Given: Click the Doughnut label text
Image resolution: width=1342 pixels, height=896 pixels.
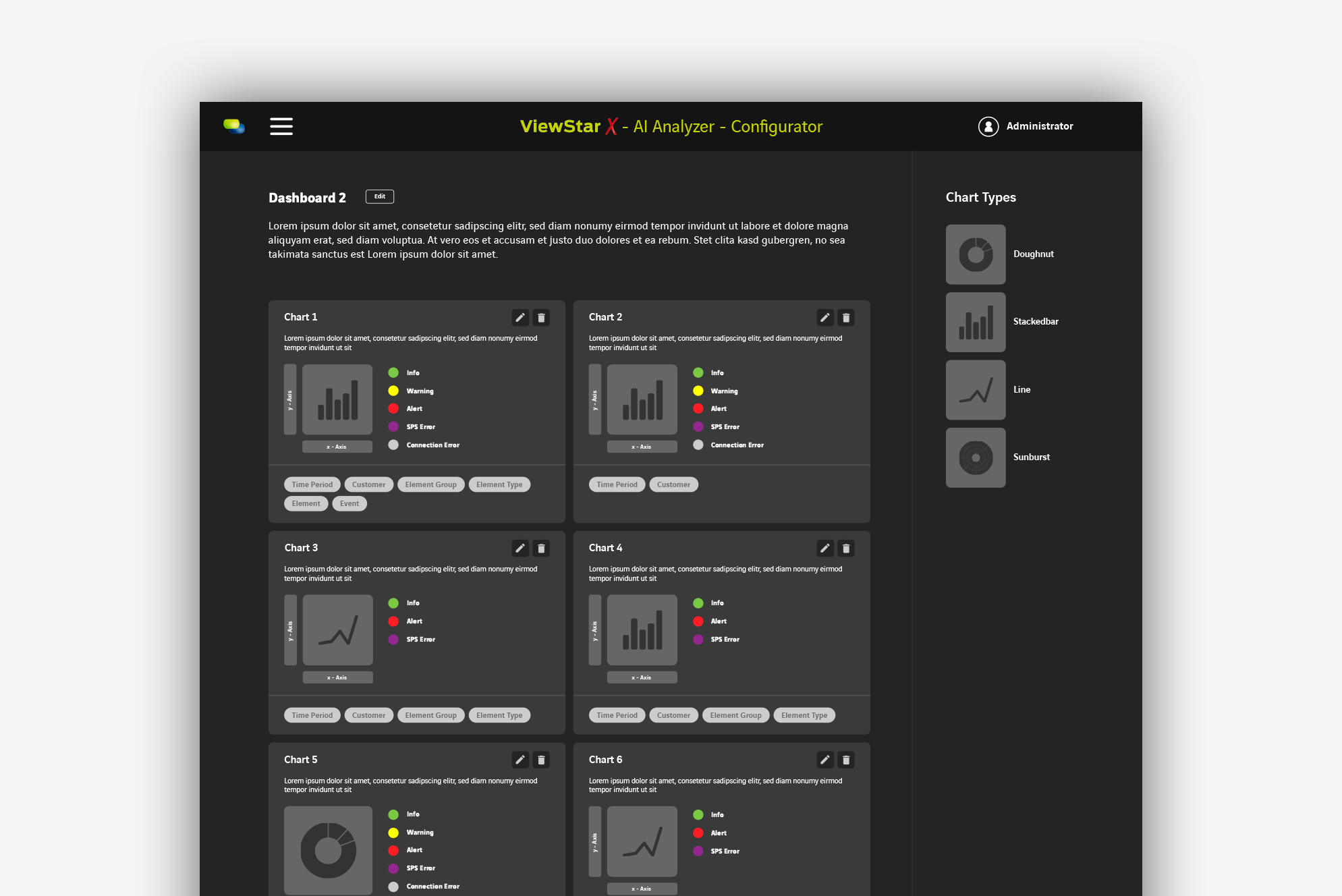Looking at the screenshot, I should [x=1034, y=254].
